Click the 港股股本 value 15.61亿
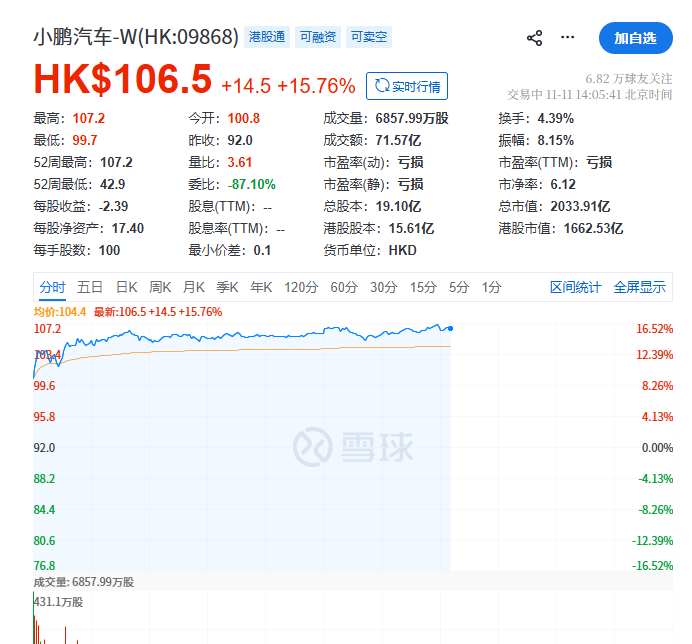Image resolution: width=692 pixels, height=644 pixels. click(411, 228)
